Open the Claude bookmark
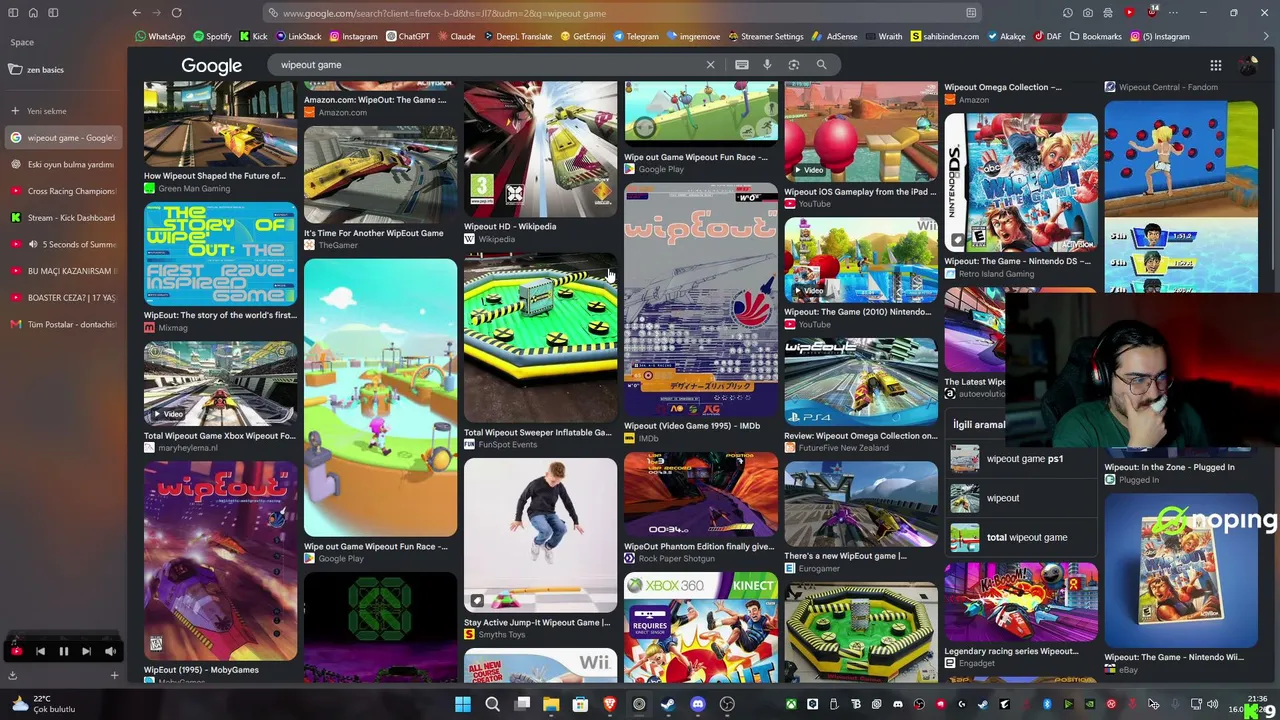Screen dimensions: 1280x720 tap(456, 37)
